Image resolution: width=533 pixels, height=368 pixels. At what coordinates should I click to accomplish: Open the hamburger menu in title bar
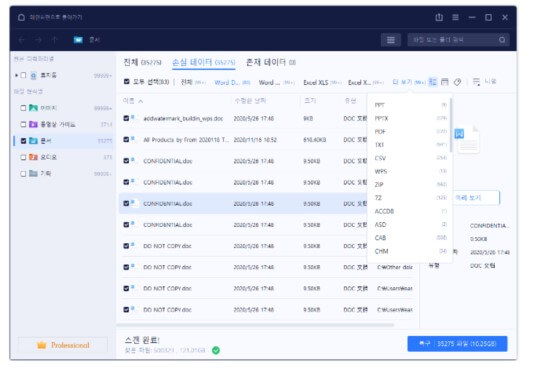pyautogui.click(x=455, y=17)
